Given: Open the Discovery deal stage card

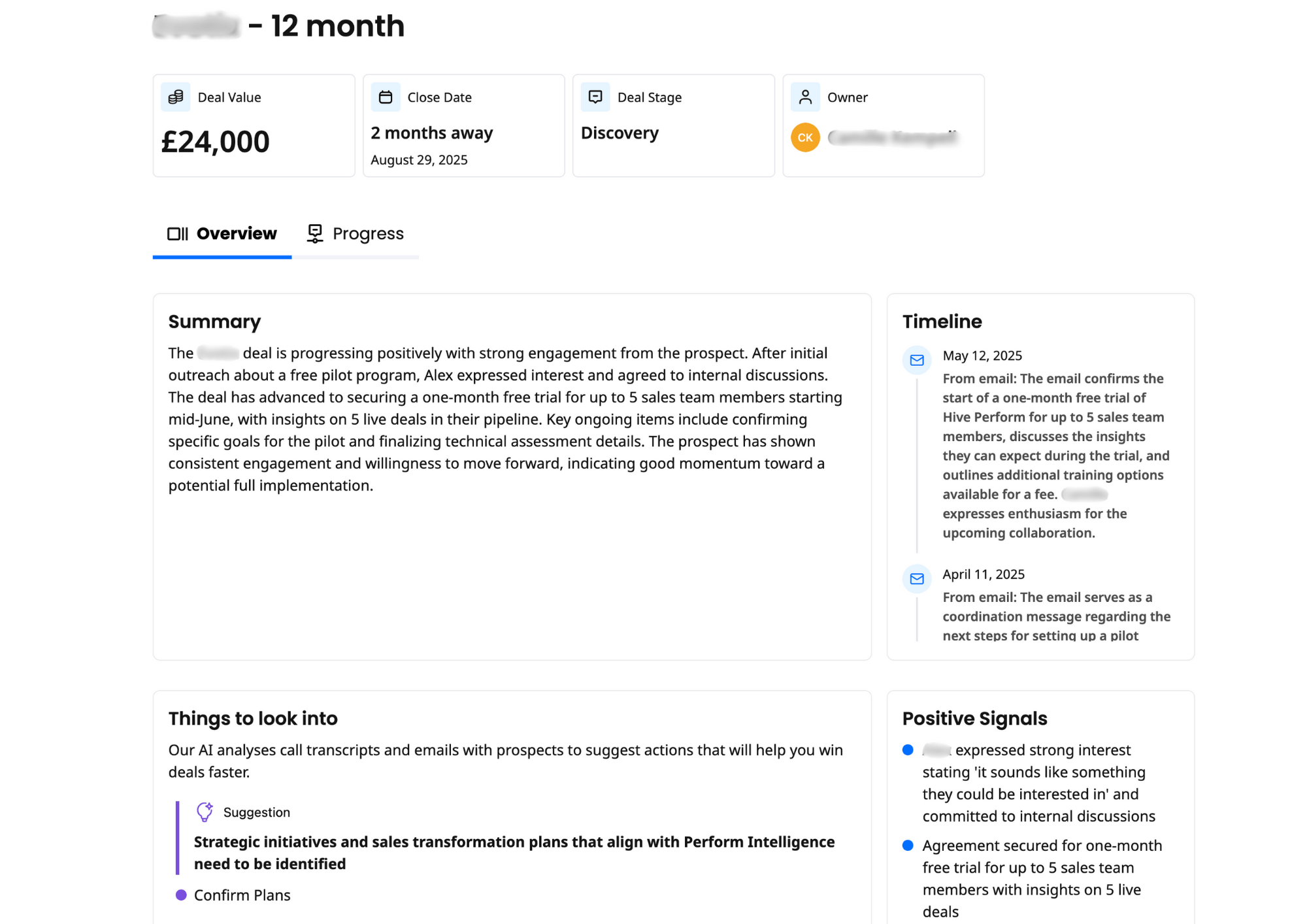Looking at the screenshot, I should [674, 125].
